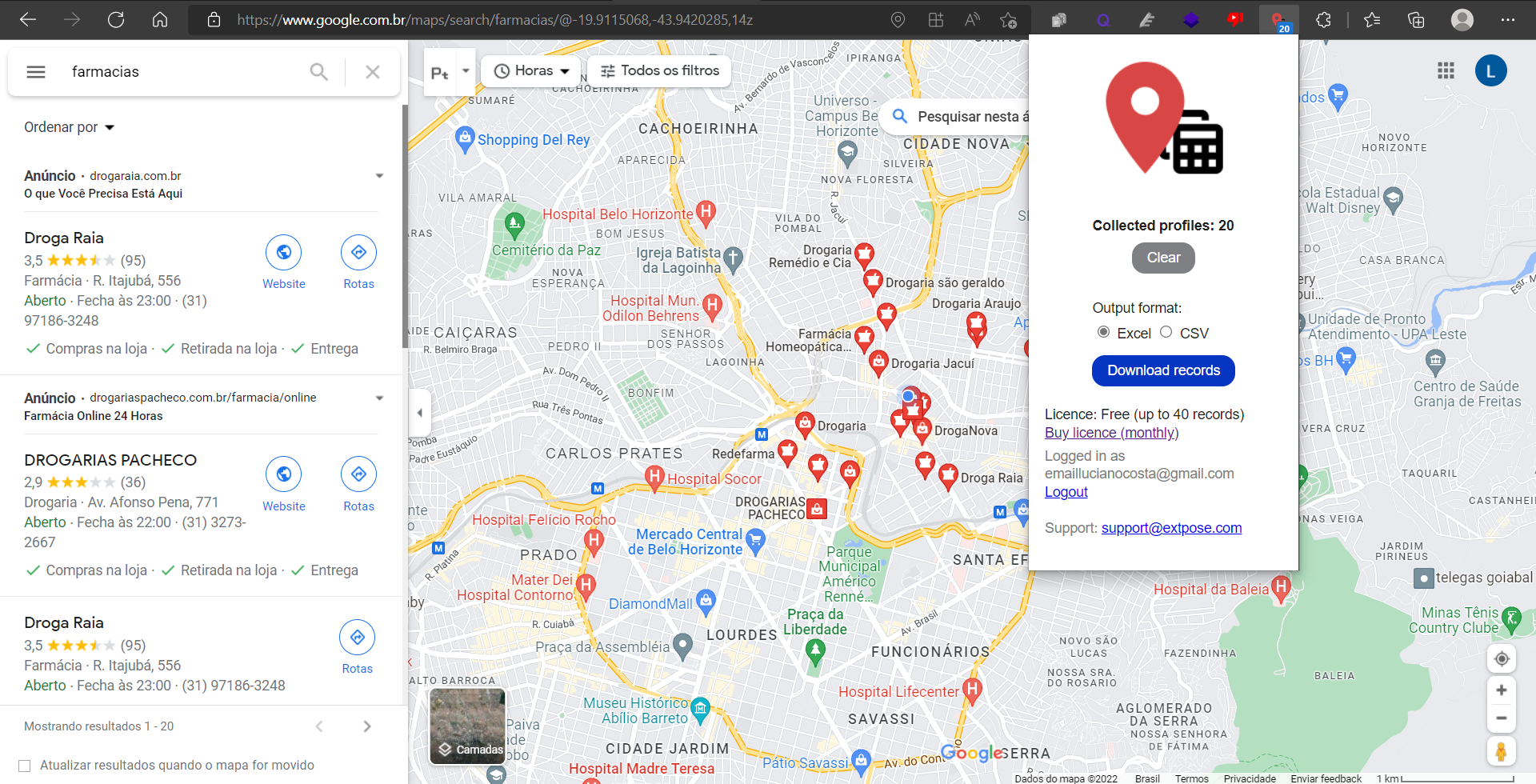Click Shopping Del Rey map marker
Screen dimensions: 1536x784
coord(465,139)
